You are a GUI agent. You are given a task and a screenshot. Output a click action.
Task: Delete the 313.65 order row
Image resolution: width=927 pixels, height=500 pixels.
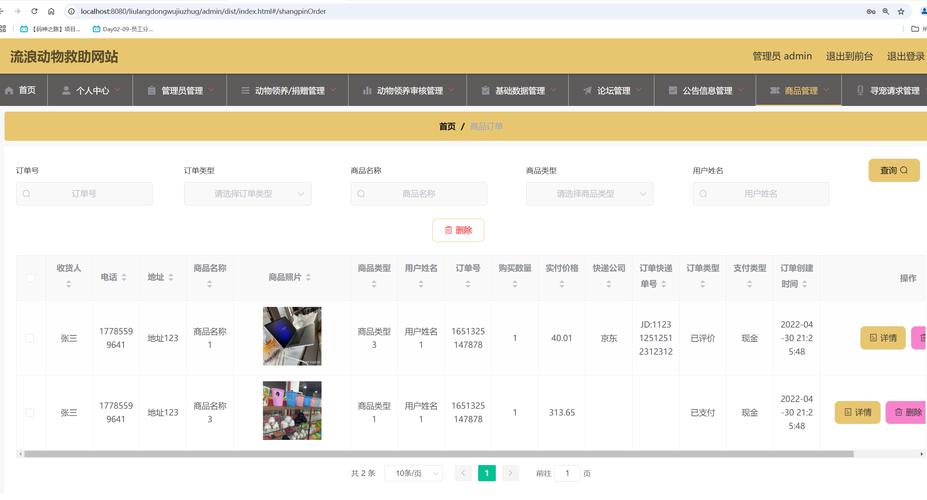click(906, 413)
